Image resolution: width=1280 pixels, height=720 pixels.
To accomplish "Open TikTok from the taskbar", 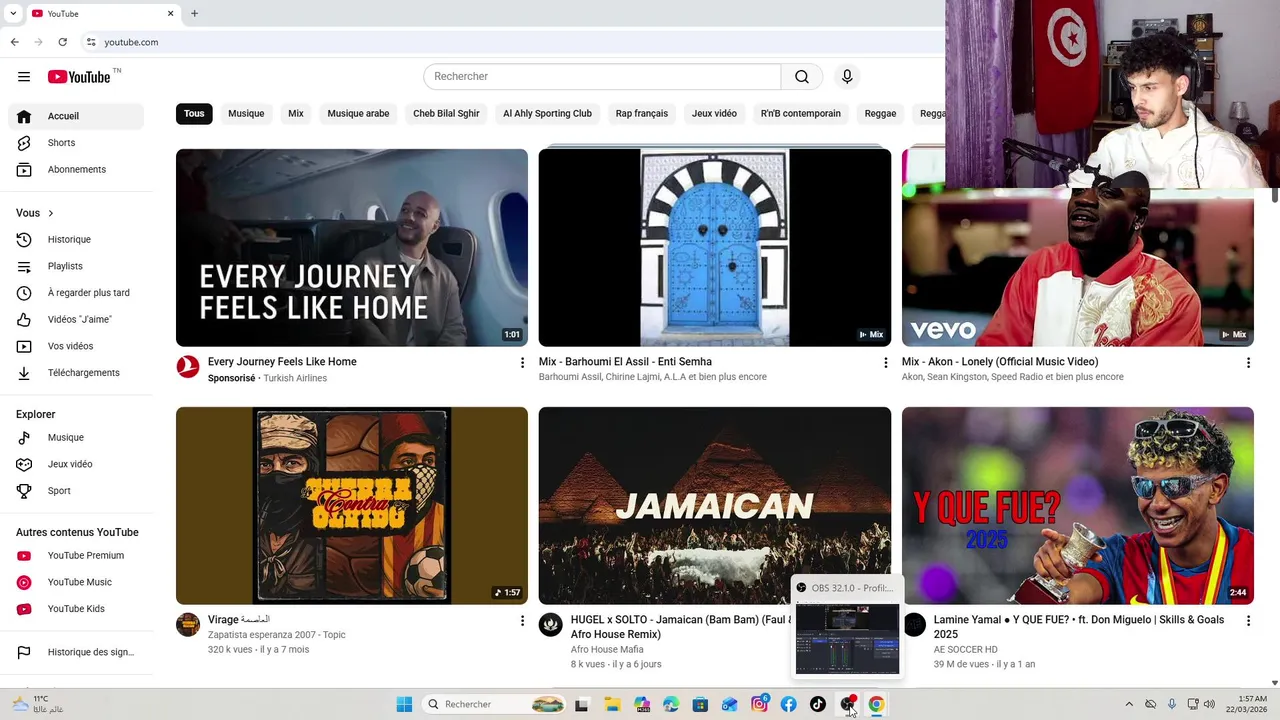I will click(x=818, y=705).
